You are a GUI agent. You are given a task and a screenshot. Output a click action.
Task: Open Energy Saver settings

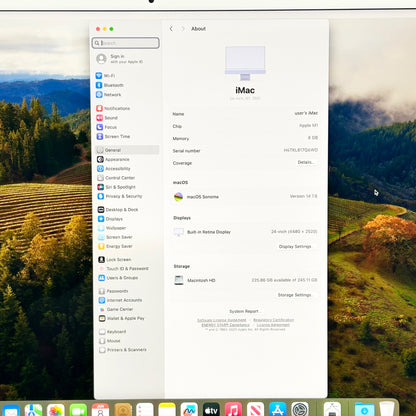coord(115,246)
